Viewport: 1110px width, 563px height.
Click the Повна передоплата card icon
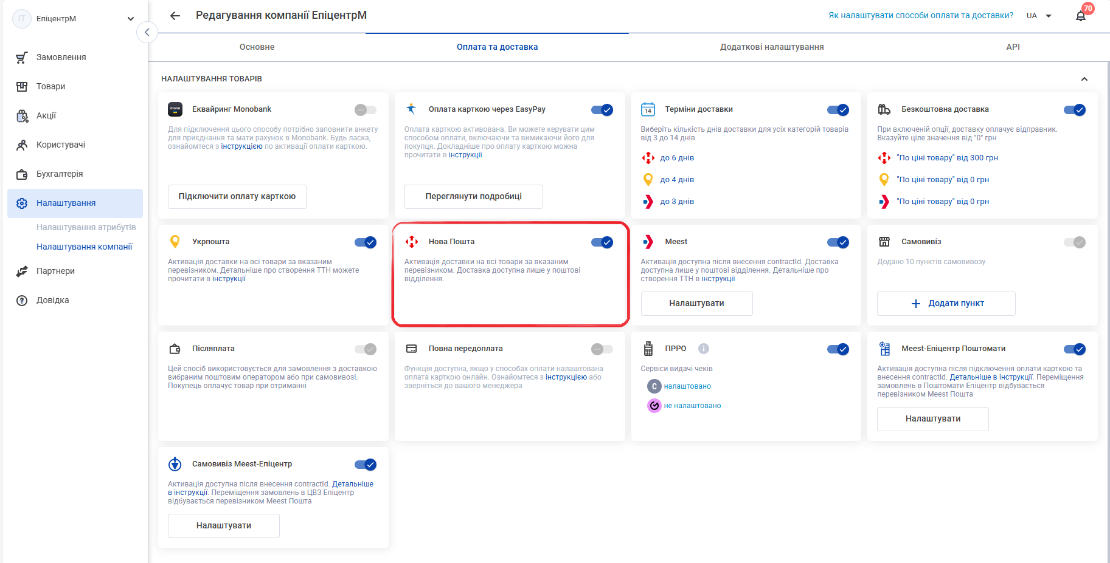click(x=411, y=349)
